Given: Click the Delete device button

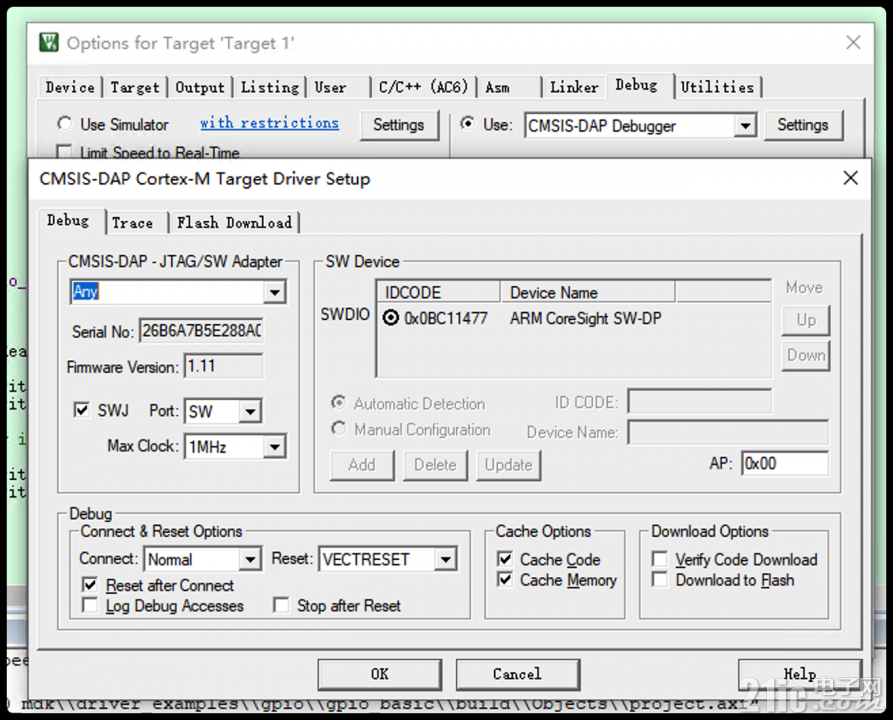Looking at the screenshot, I should pyautogui.click(x=435, y=465).
